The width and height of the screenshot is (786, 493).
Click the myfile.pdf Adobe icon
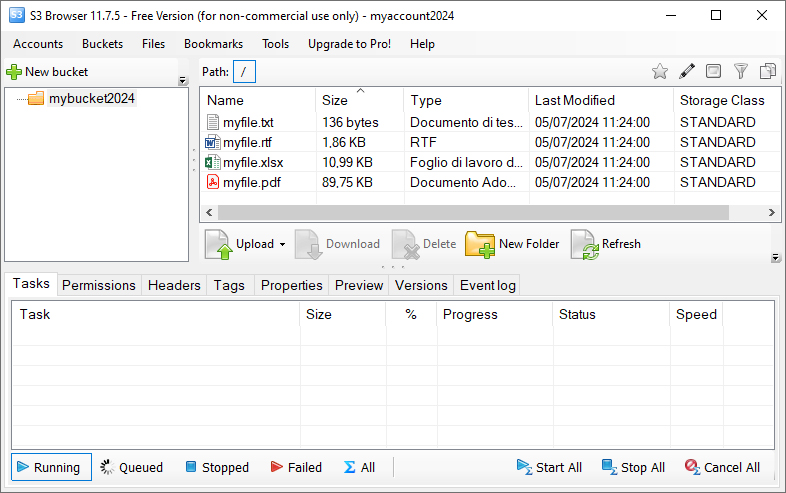point(213,182)
